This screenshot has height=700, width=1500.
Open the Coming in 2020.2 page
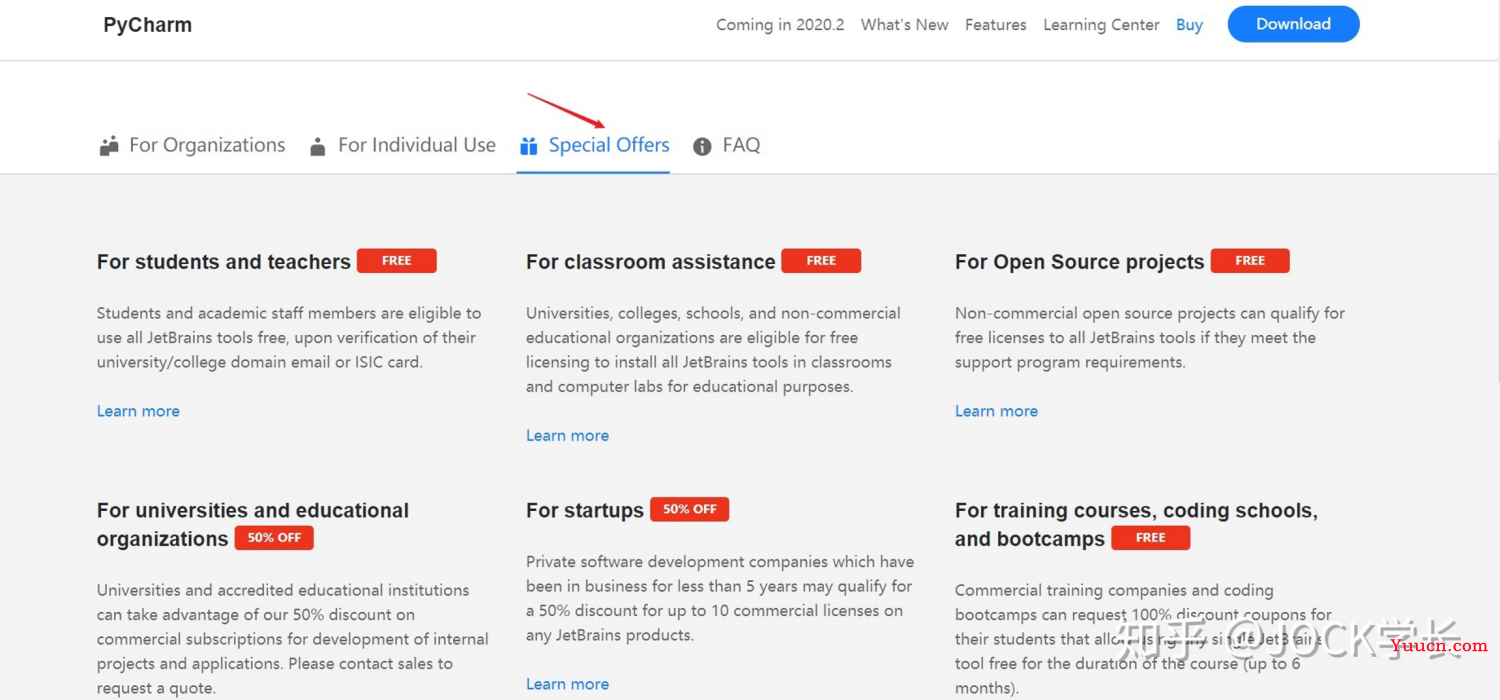coord(780,25)
